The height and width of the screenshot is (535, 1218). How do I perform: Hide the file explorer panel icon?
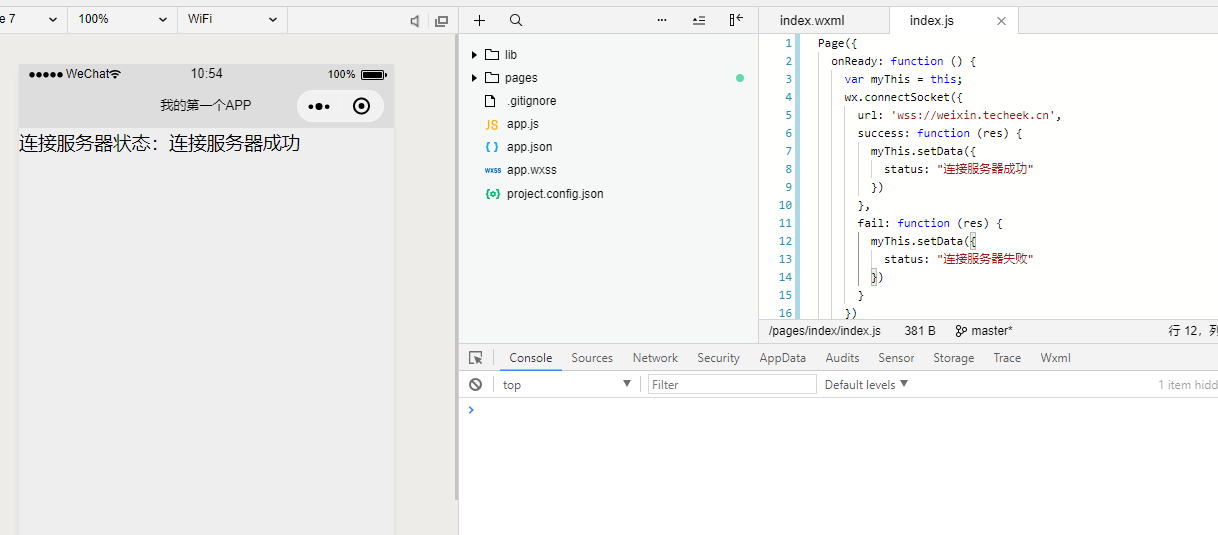[x=736, y=20]
